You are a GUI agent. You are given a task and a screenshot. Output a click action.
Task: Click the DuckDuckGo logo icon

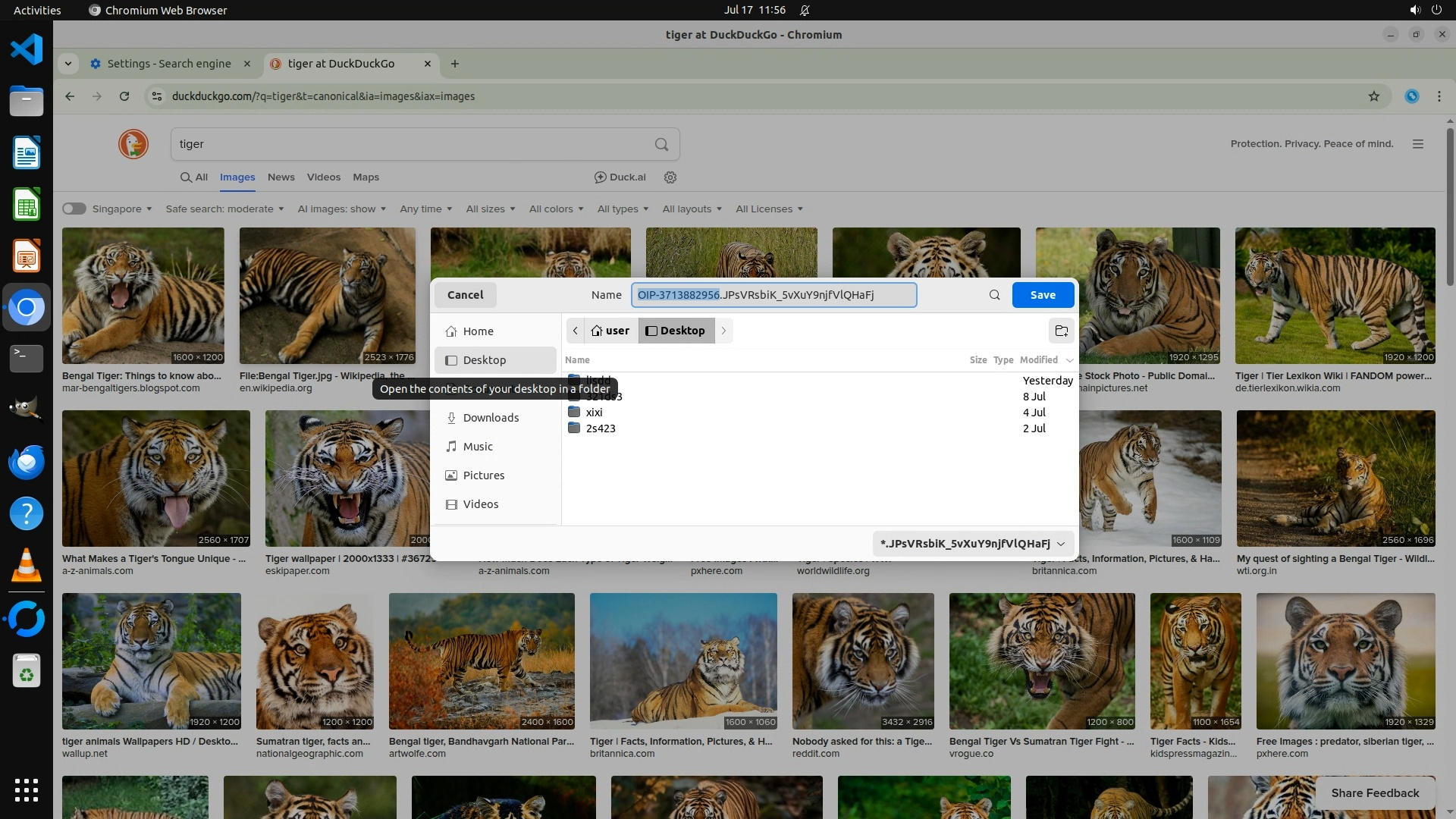133,144
